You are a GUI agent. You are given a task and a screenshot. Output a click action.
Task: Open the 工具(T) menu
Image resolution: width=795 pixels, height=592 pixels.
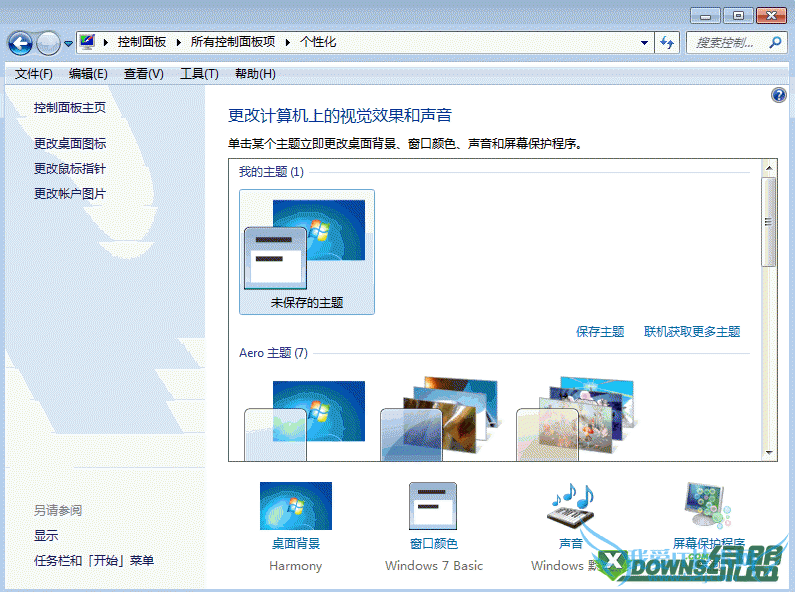click(199, 74)
